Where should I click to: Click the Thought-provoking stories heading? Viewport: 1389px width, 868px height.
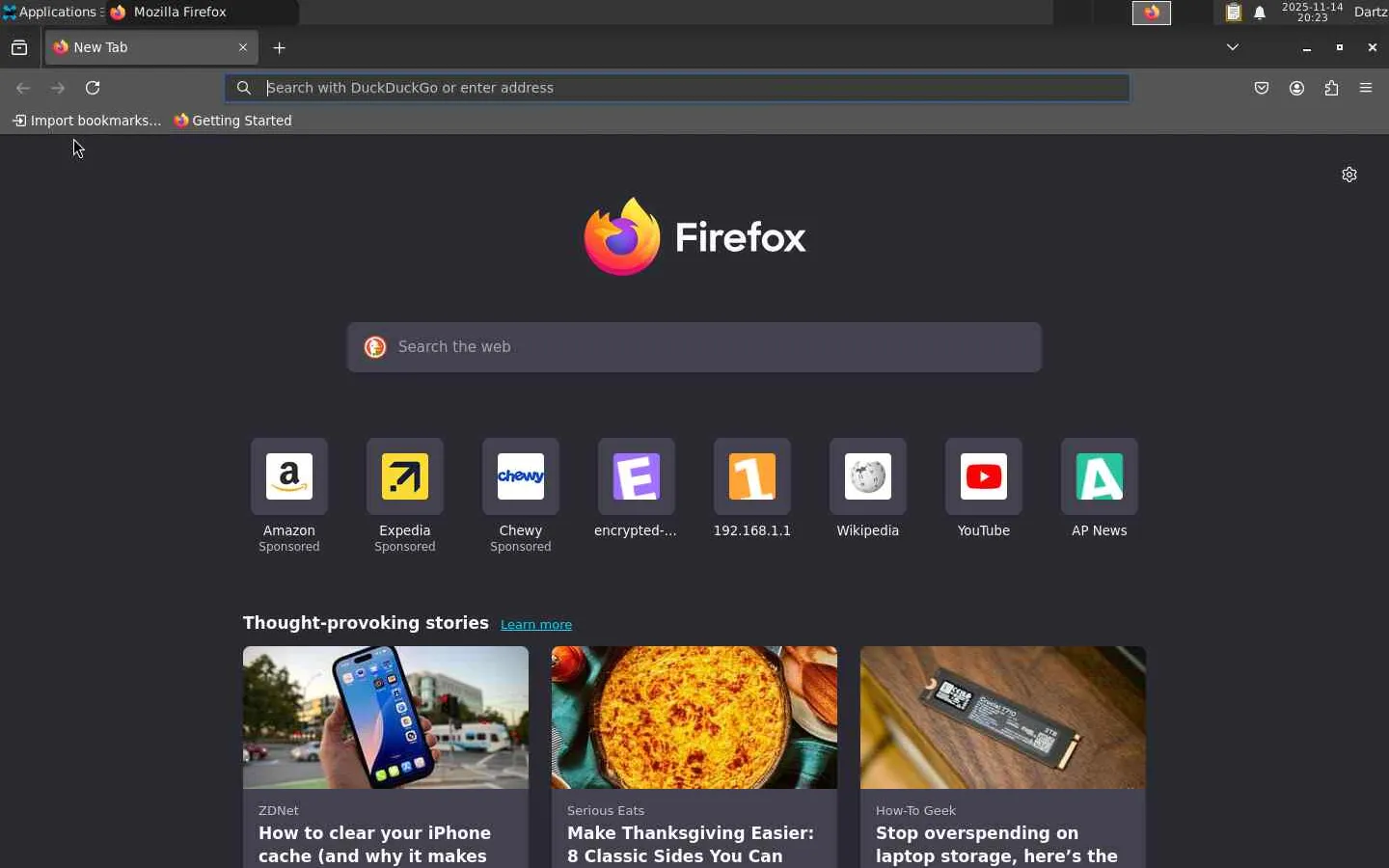click(366, 623)
